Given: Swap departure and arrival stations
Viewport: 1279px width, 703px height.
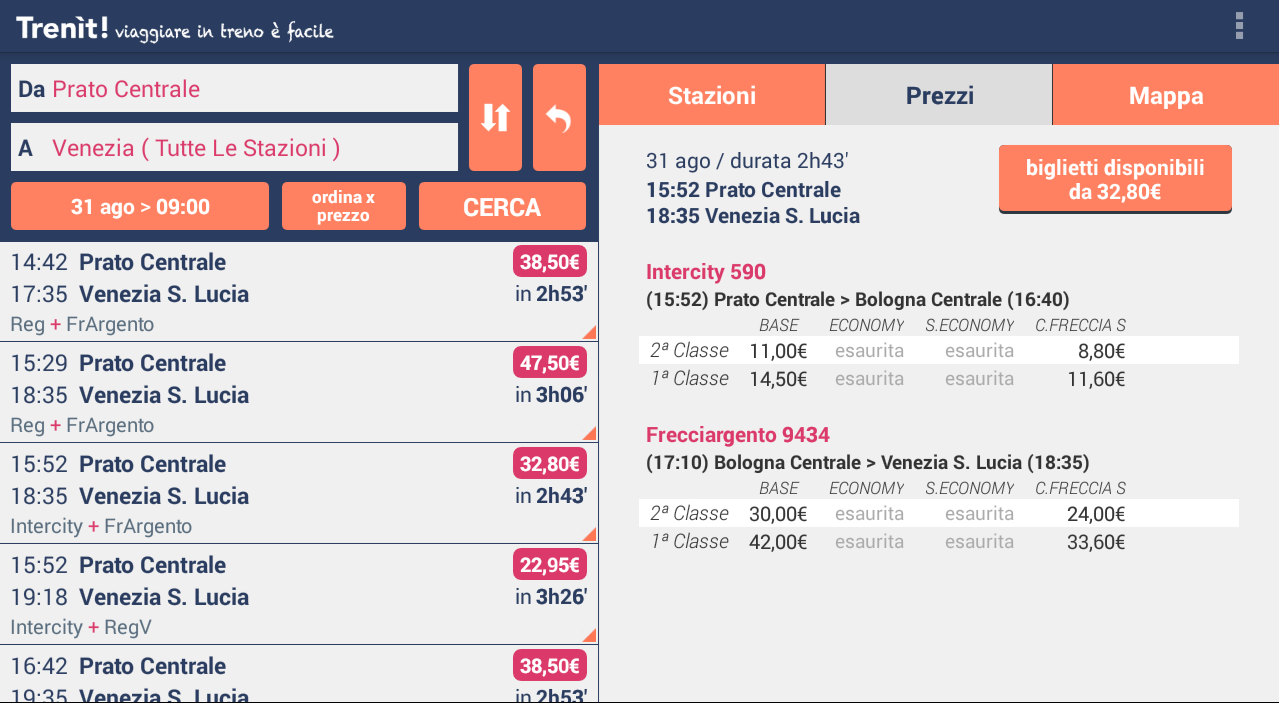Looking at the screenshot, I should coord(495,118).
